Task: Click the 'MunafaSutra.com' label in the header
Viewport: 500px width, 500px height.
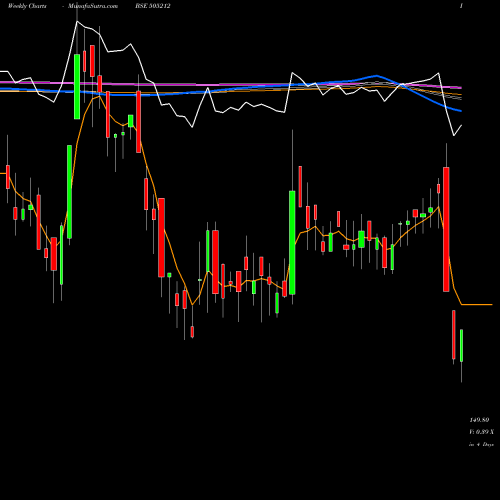Action: (93, 6)
